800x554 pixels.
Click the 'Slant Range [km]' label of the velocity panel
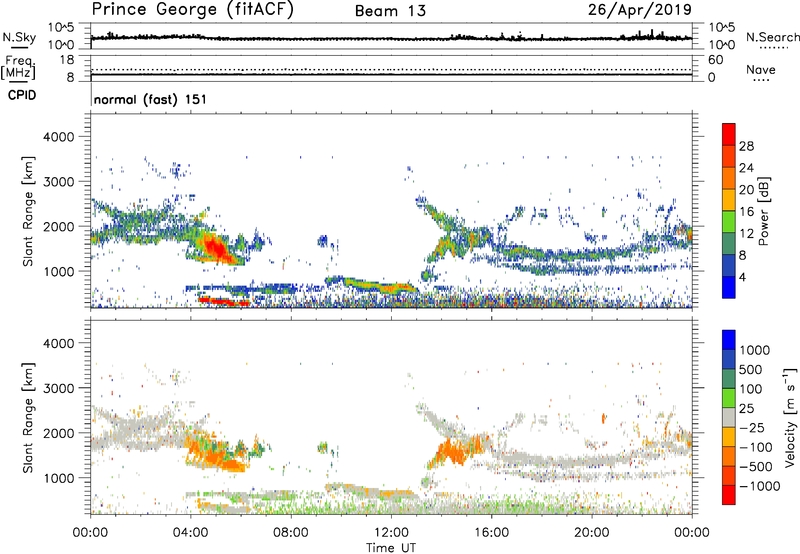coord(28,418)
